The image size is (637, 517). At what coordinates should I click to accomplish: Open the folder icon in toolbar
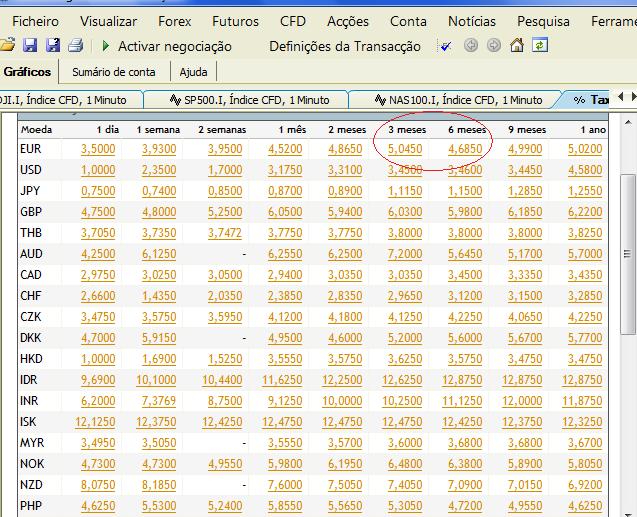coord(7,45)
